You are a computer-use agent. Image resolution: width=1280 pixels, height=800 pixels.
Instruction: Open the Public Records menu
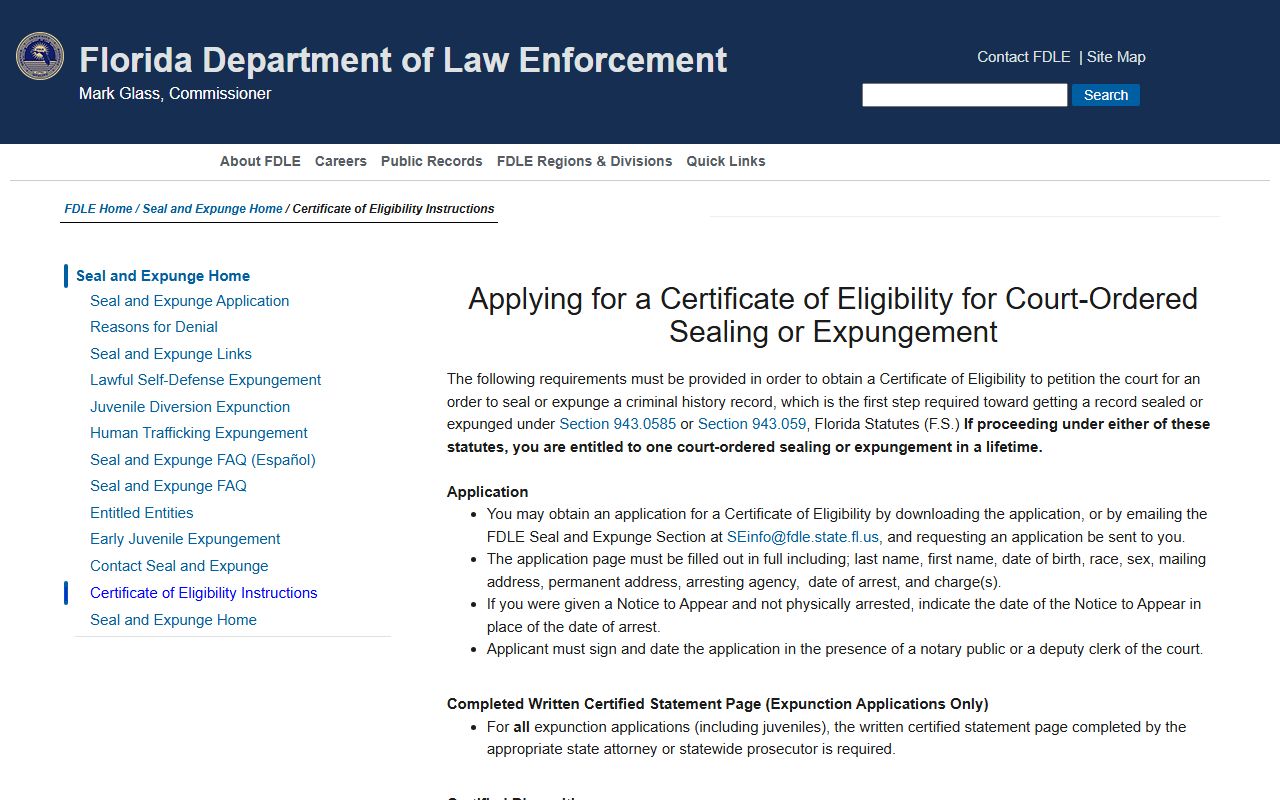[x=432, y=161]
